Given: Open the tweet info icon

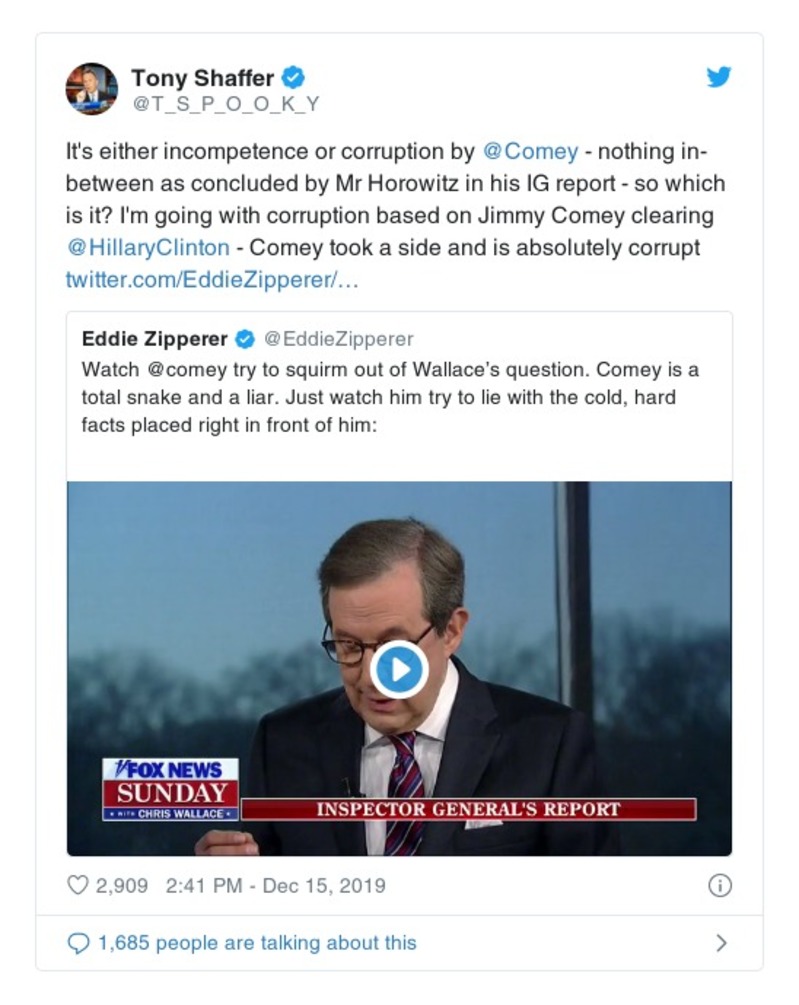Looking at the screenshot, I should point(719,885).
